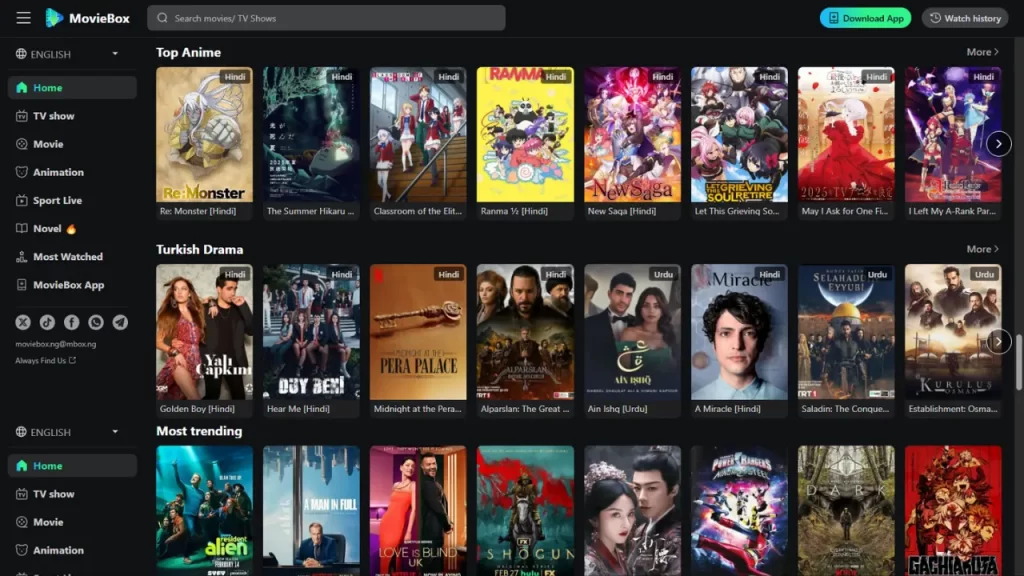Advance the Turkish Drama carousel arrow
The image size is (1024, 576).
coord(999,342)
